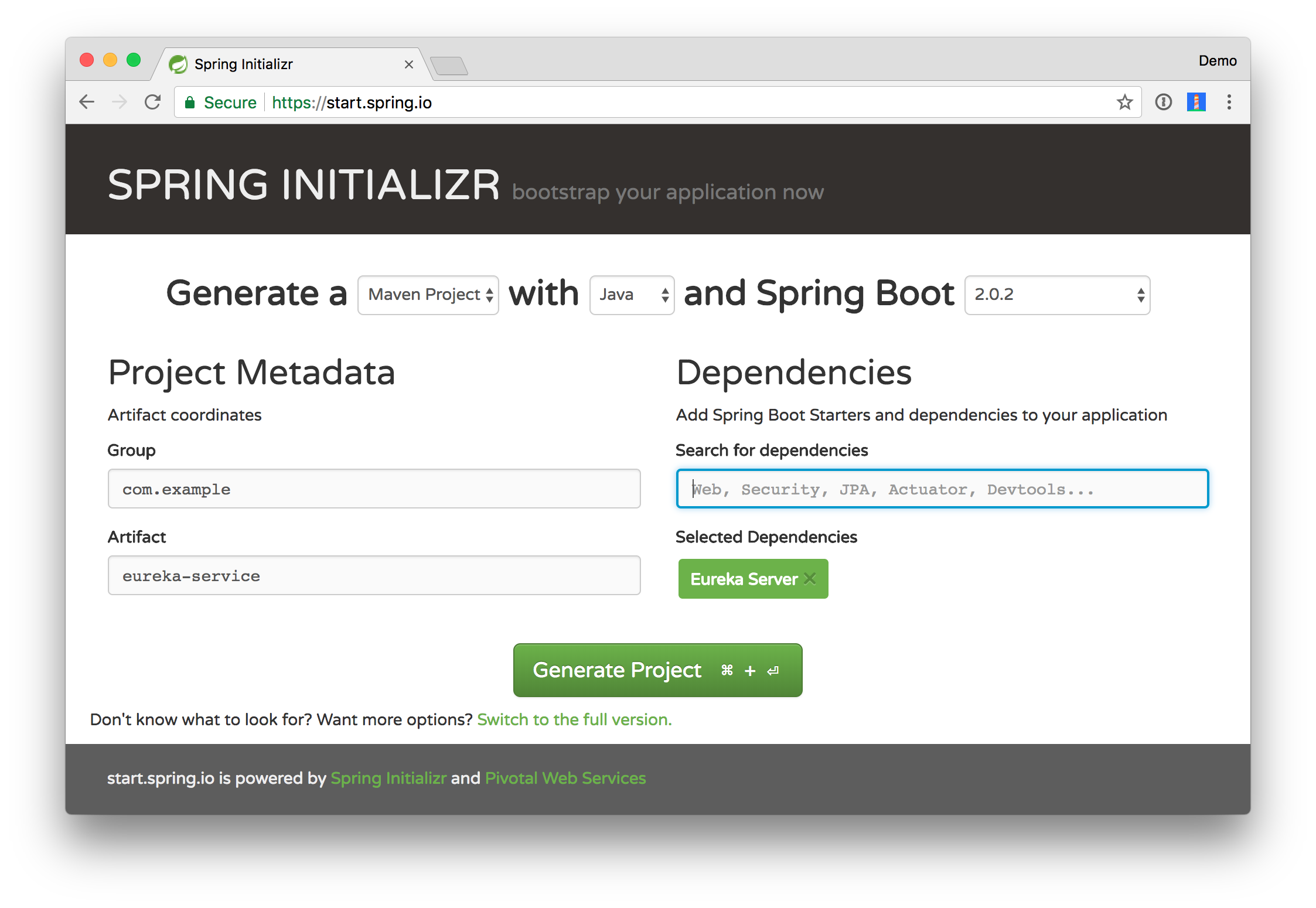Close the Spring Initializr tab
The width and height of the screenshot is (1316, 908).
(x=409, y=64)
